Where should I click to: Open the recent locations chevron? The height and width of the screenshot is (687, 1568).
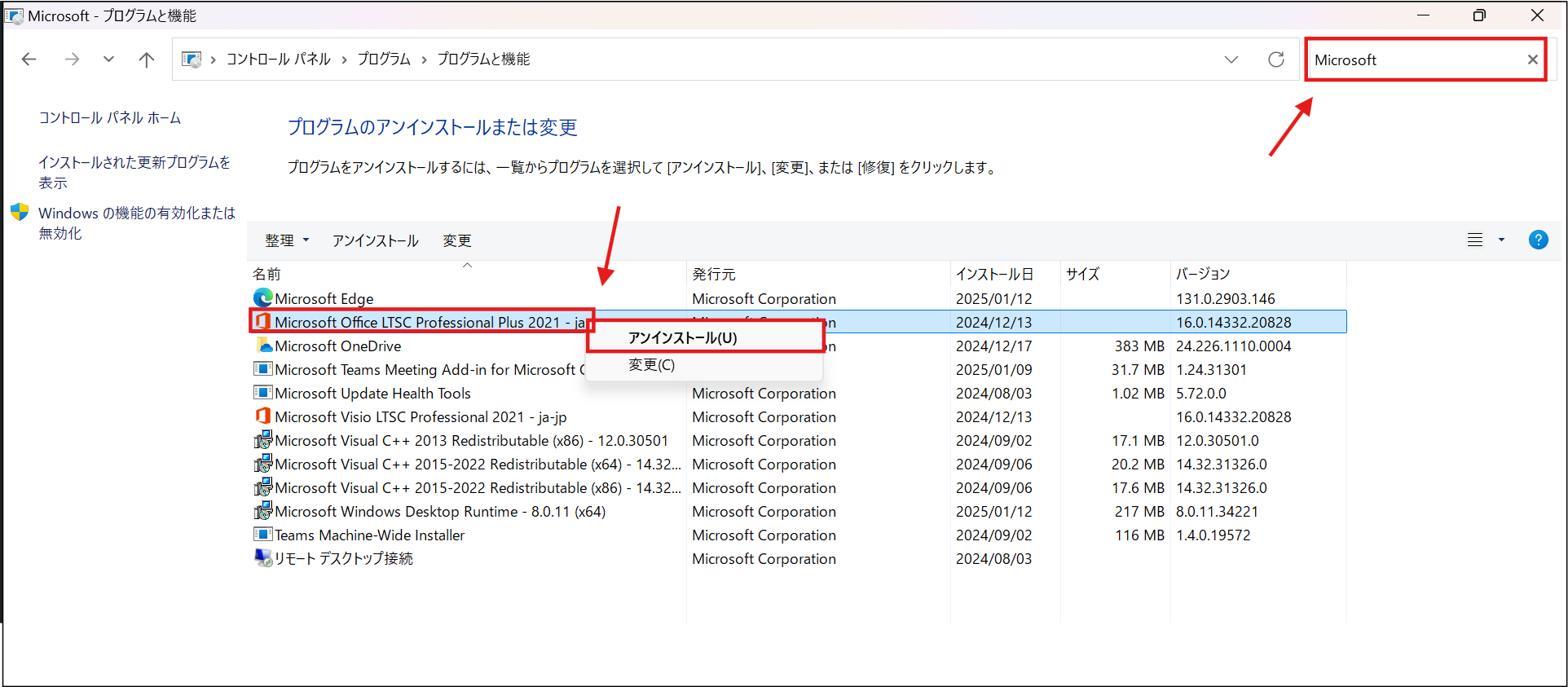[x=108, y=59]
